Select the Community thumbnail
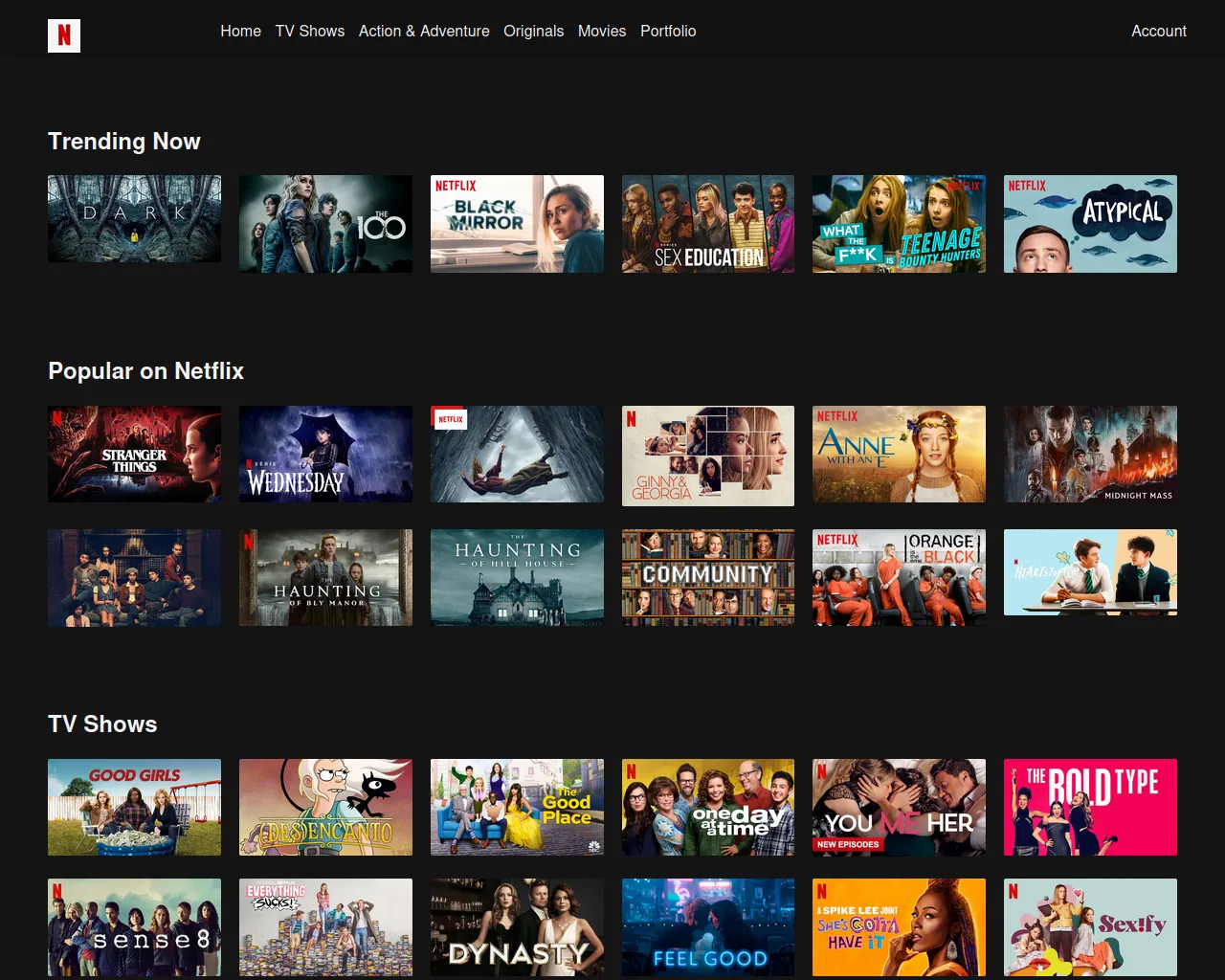The image size is (1225, 980). pyautogui.click(x=708, y=578)
